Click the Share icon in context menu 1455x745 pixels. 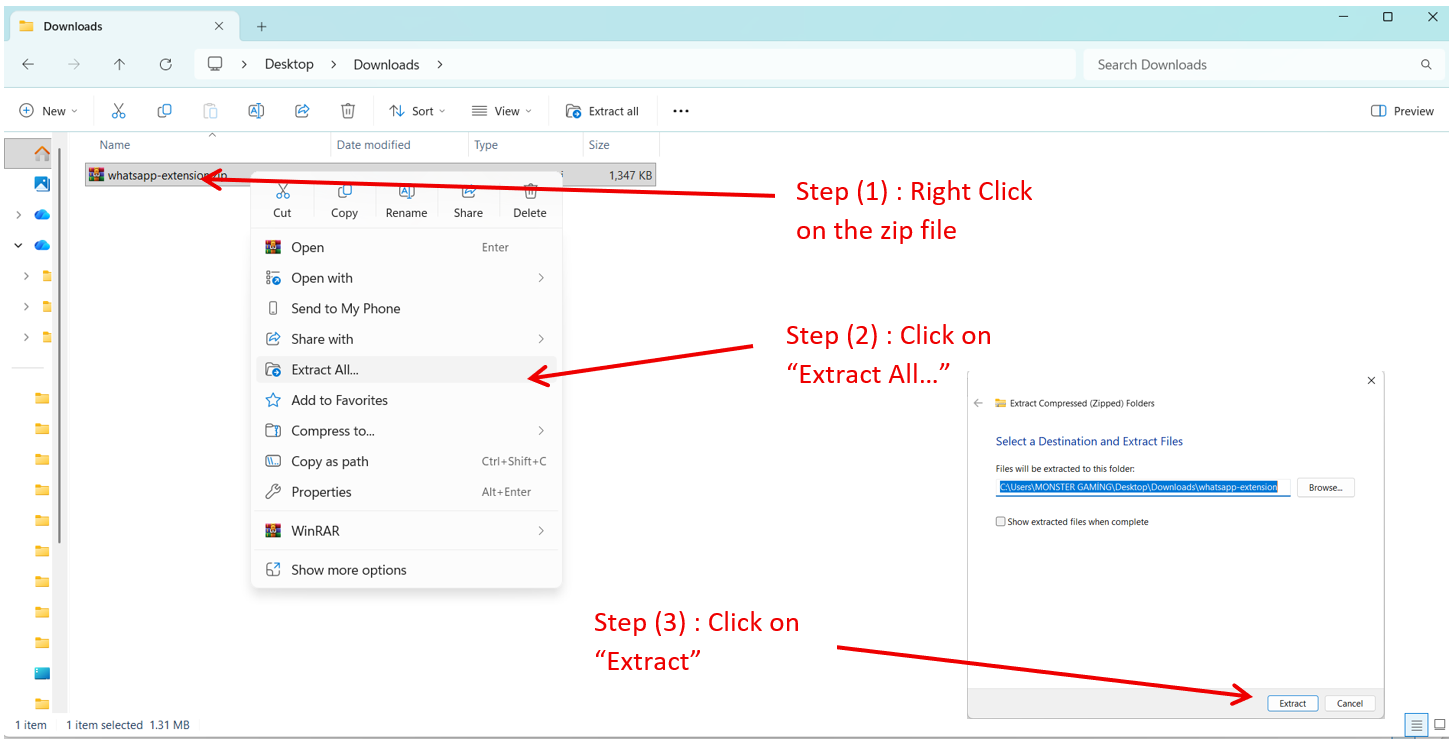pos(468,193)
